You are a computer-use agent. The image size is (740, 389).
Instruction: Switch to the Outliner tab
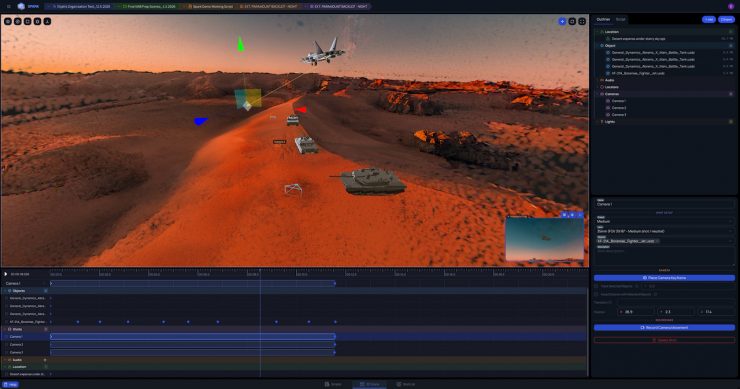[603, 19]
